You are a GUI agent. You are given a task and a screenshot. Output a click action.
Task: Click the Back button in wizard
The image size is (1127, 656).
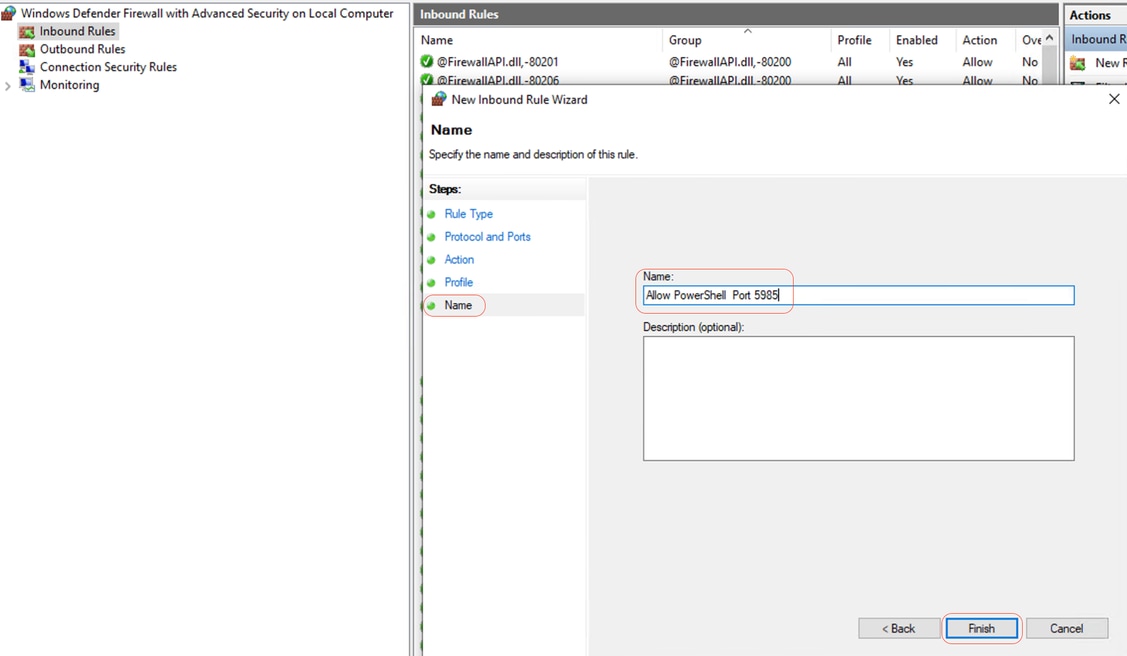(x=898, y=628)
